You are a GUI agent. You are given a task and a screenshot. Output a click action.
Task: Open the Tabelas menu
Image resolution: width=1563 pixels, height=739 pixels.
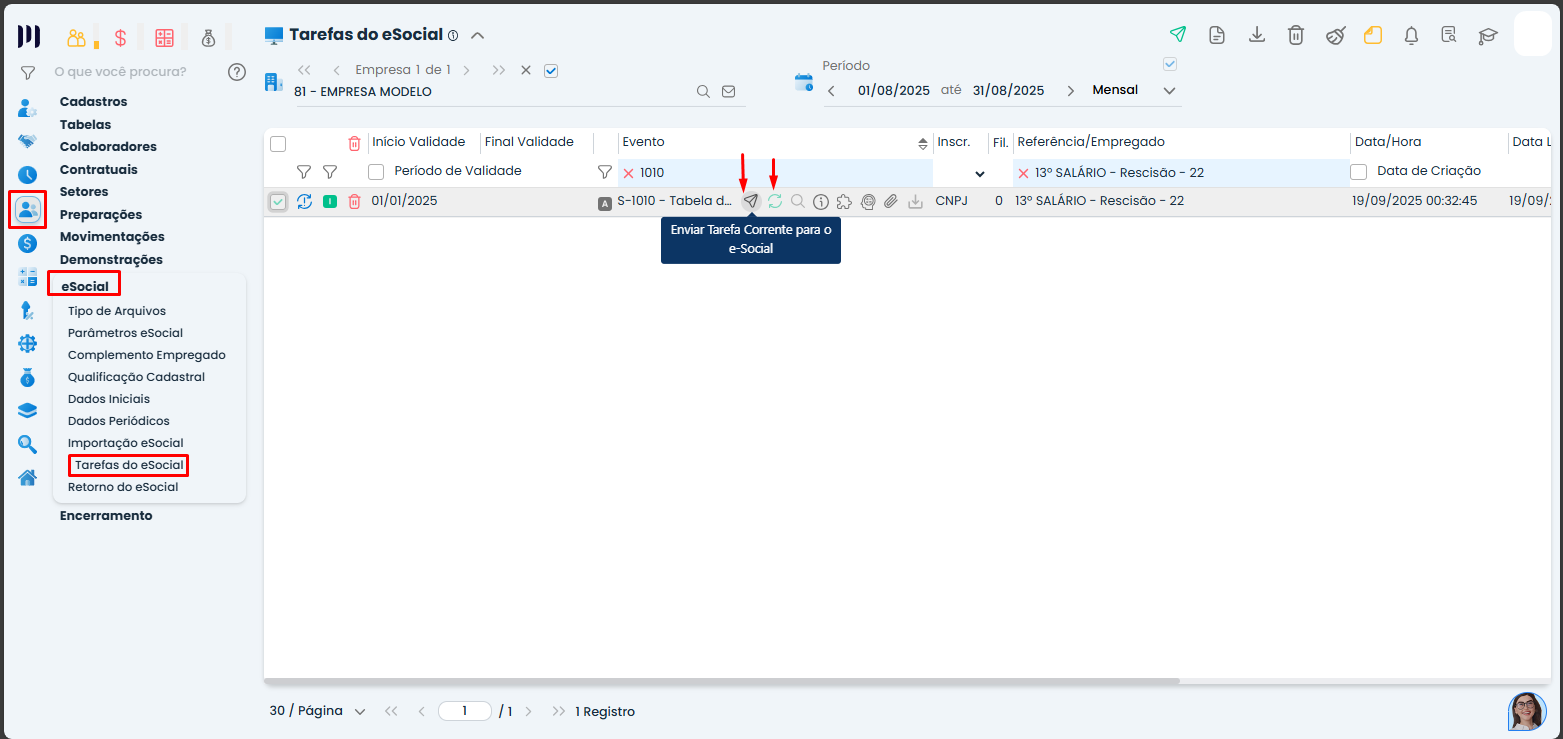point(85,124)
